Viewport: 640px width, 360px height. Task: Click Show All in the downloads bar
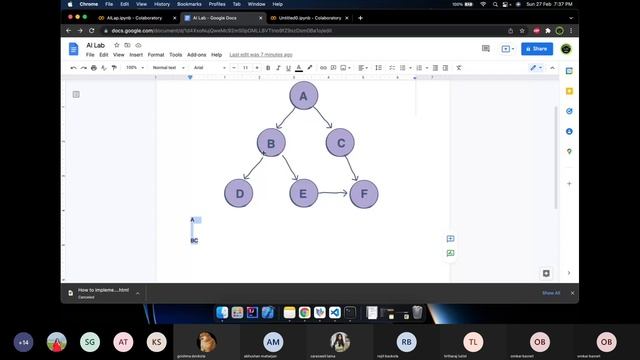pyautogui.click(x=551, y=293)
